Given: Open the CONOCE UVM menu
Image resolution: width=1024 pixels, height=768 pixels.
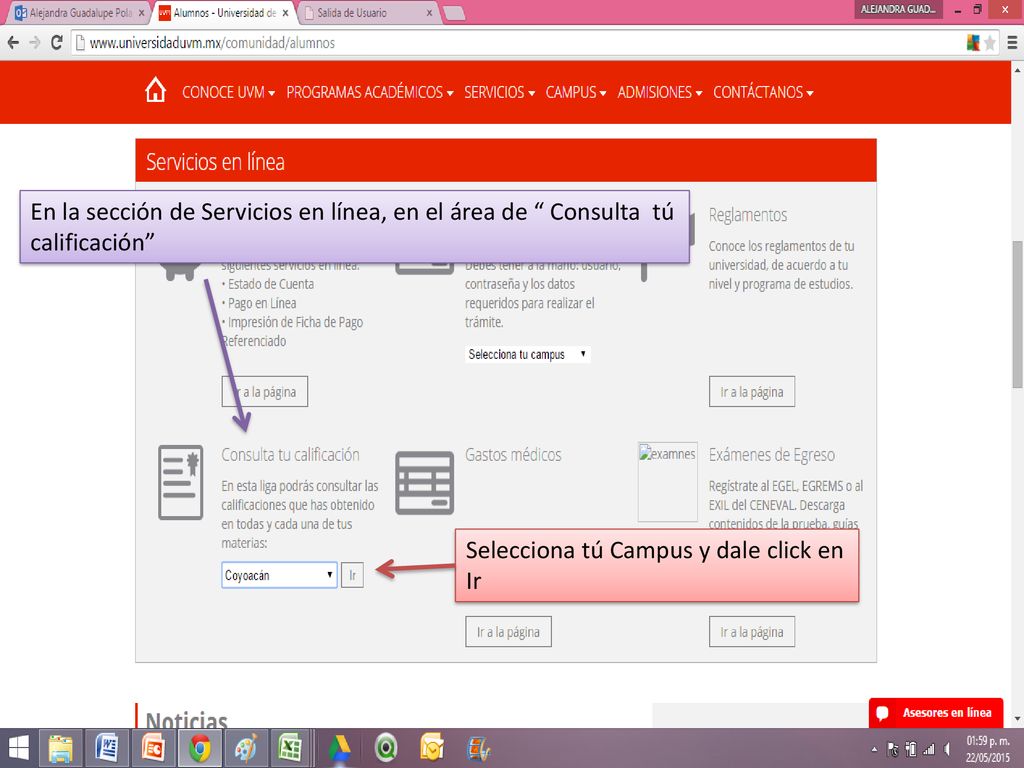Looking at the screenshot, I should click(x=229, y=92).
